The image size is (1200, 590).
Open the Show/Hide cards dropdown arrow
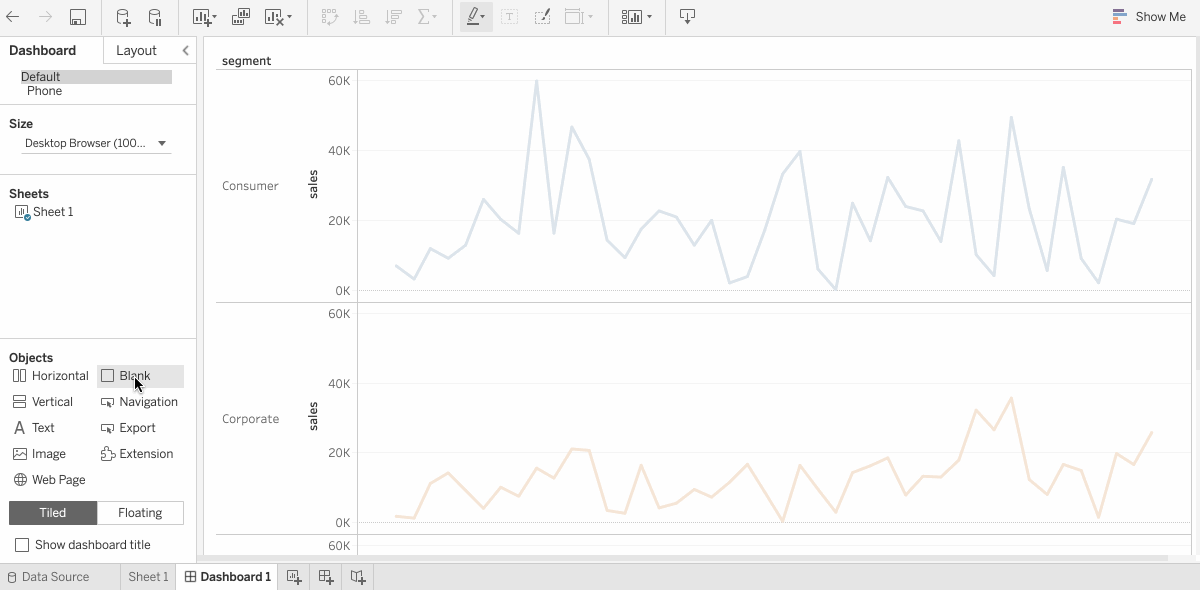[x=649, y=17]
